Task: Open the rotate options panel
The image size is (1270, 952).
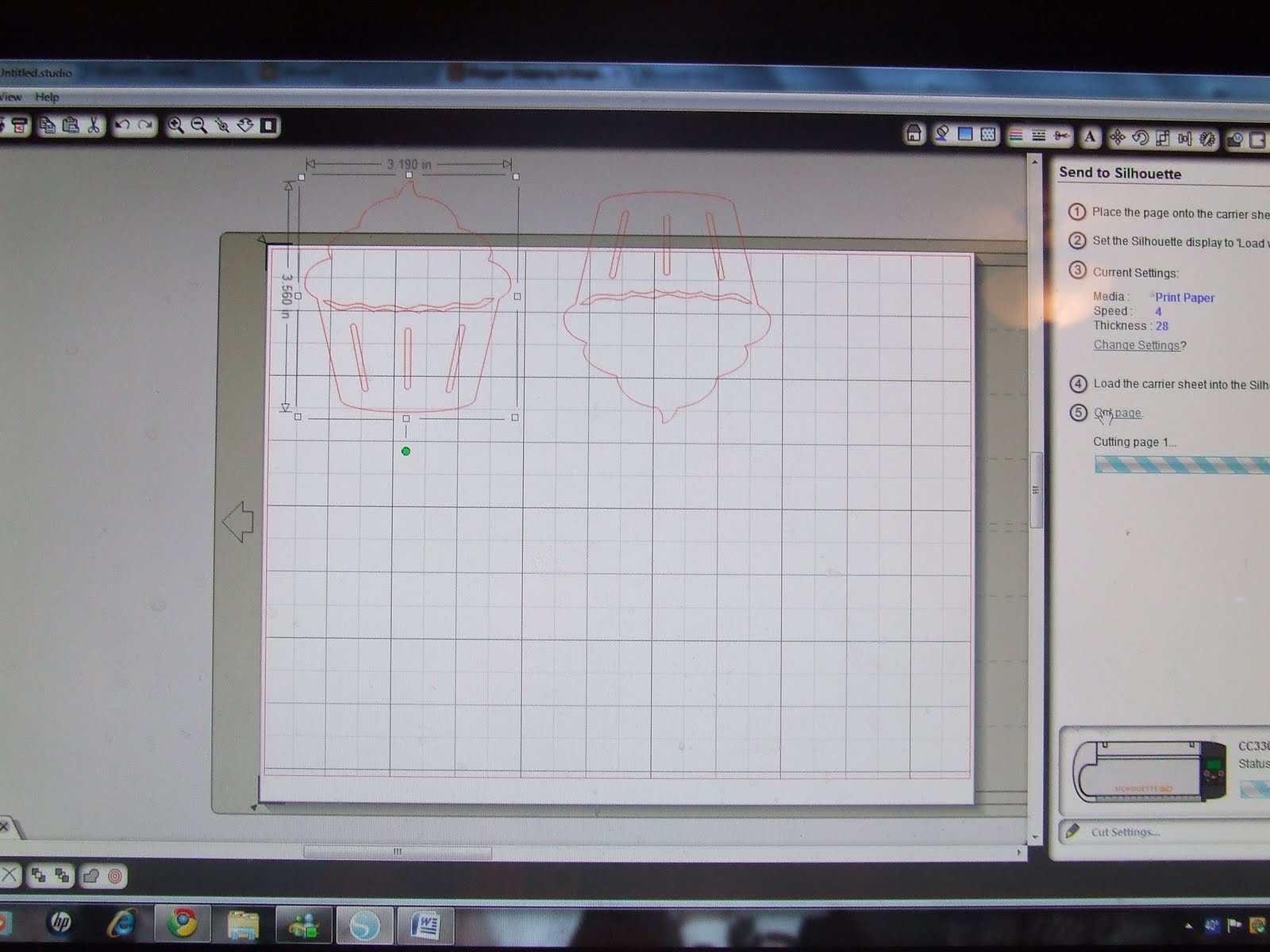Action: (x=1141, y=138)
